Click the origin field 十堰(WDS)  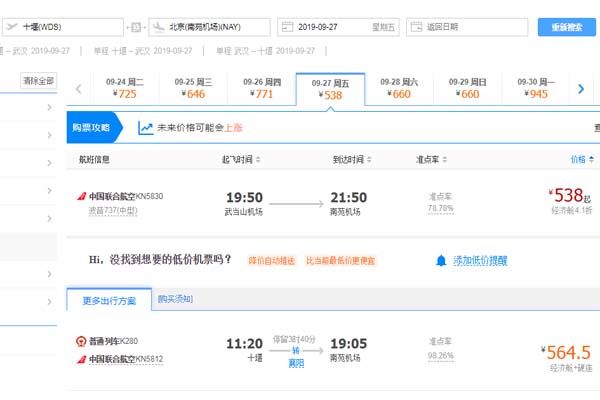point(63,27)
